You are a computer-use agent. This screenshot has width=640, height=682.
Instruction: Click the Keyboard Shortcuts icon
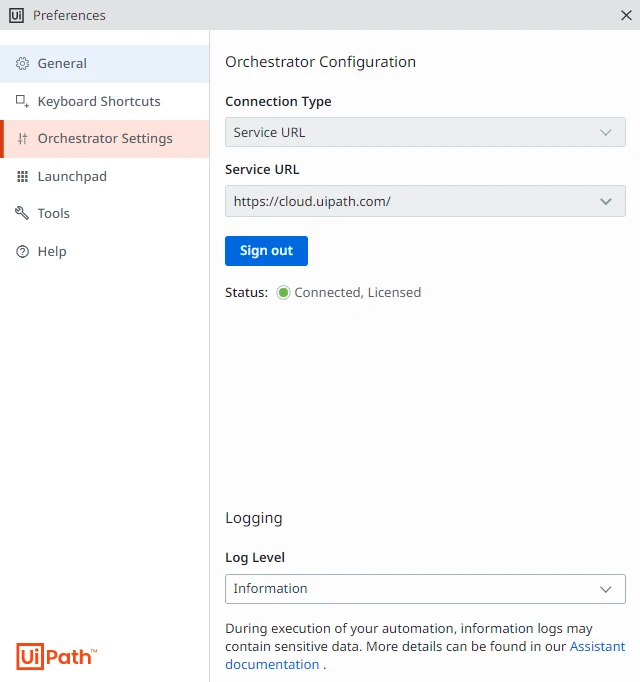pyautogui.click(x=22, y=101)
